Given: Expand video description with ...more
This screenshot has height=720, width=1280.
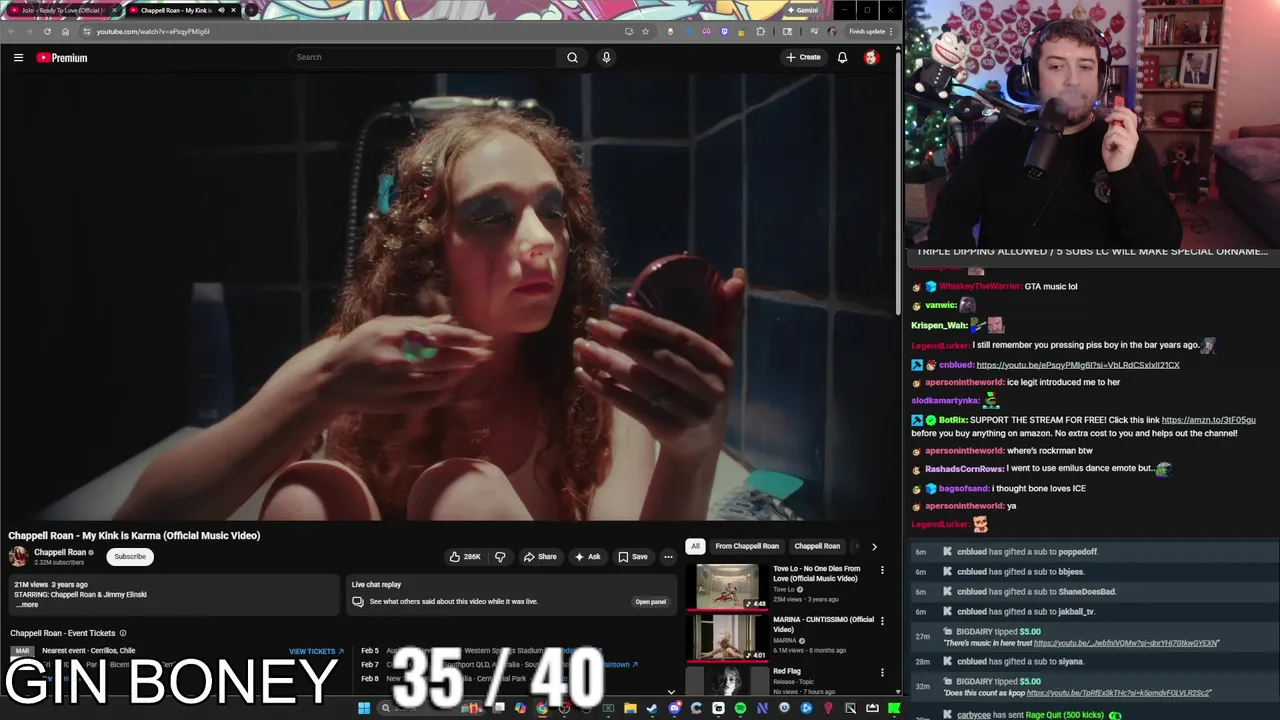Looking at the screenshot, I should point(27,605).
